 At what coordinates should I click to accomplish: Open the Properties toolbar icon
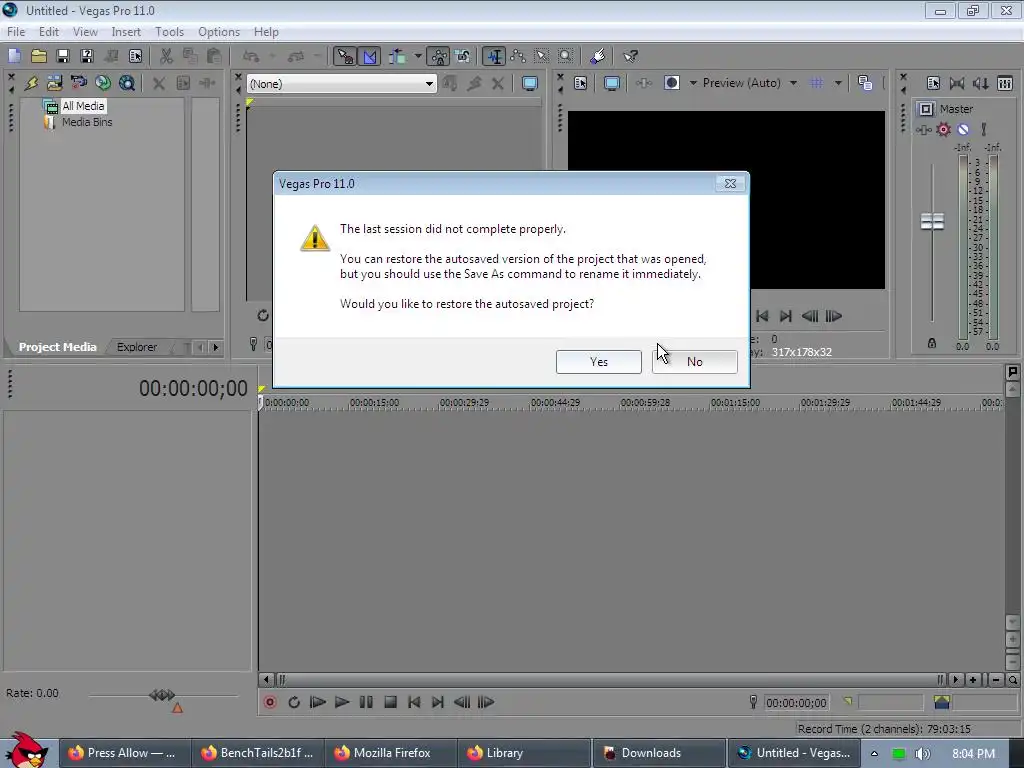pos(135,56)
